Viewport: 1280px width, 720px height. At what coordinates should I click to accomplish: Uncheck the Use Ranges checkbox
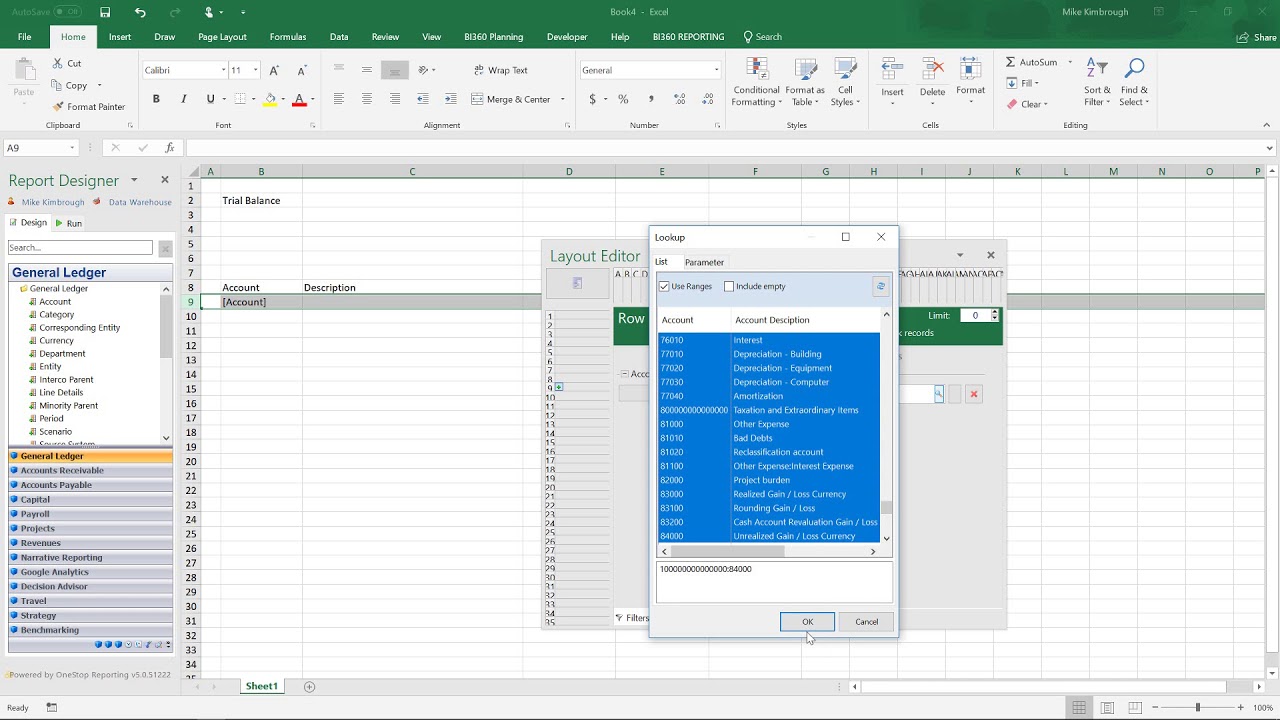click(x=664, y=286)
